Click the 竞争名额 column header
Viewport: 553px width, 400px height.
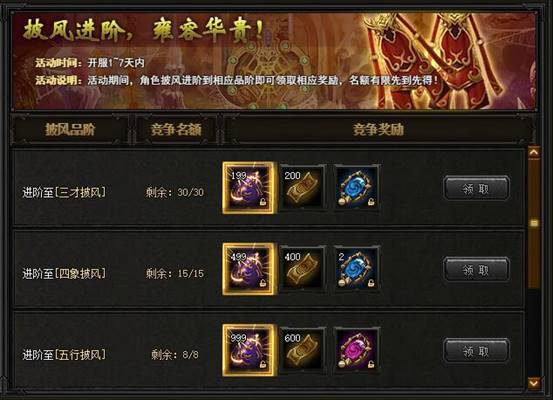[x=176, y=129]
